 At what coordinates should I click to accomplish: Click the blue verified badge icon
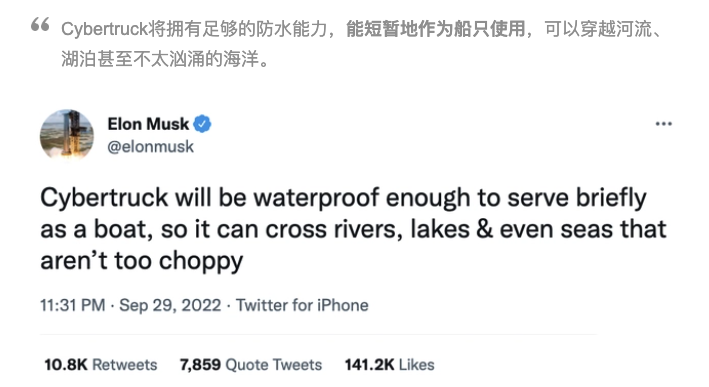point(202,124)
